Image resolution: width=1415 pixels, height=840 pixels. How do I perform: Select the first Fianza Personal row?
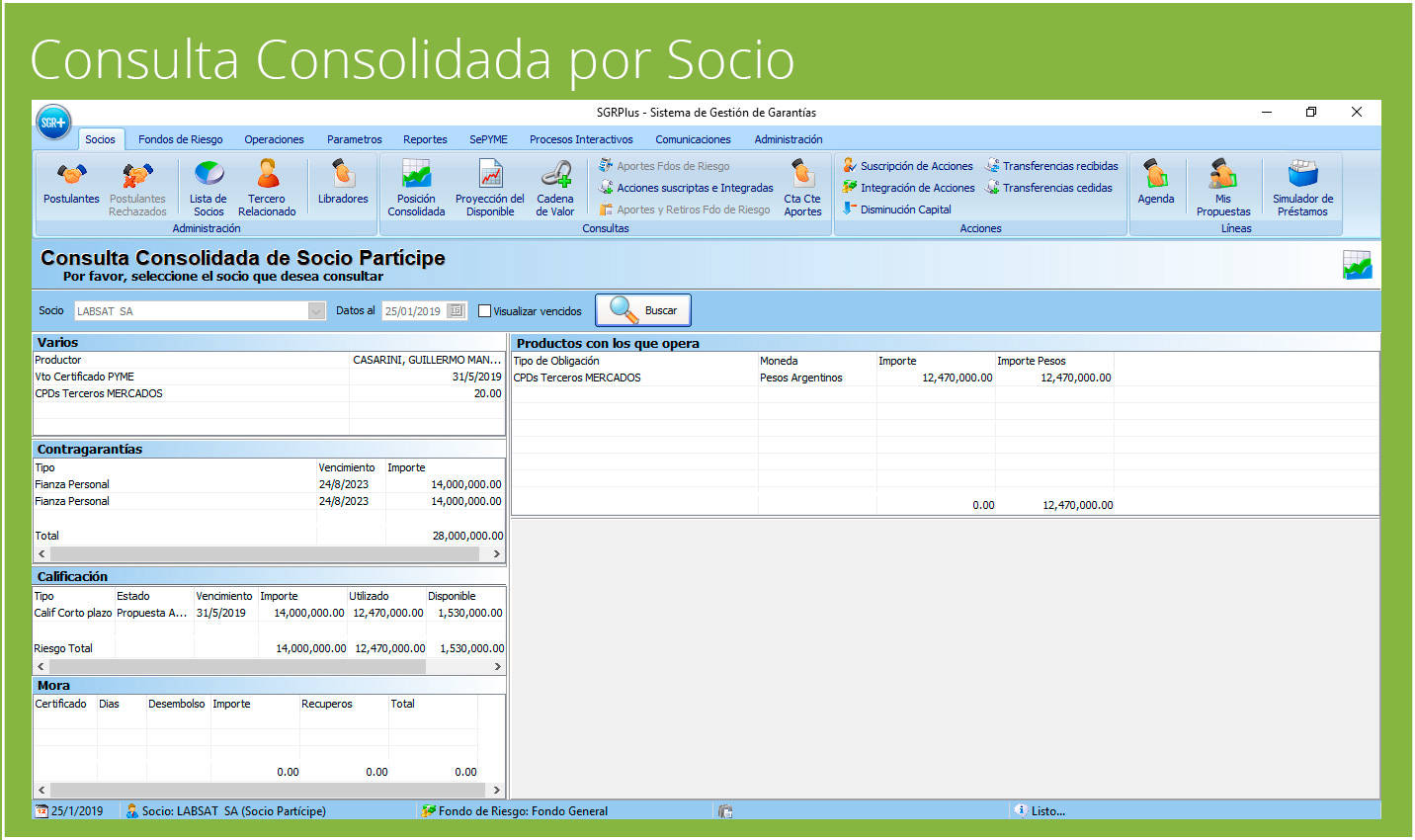[x=173, y=484]
